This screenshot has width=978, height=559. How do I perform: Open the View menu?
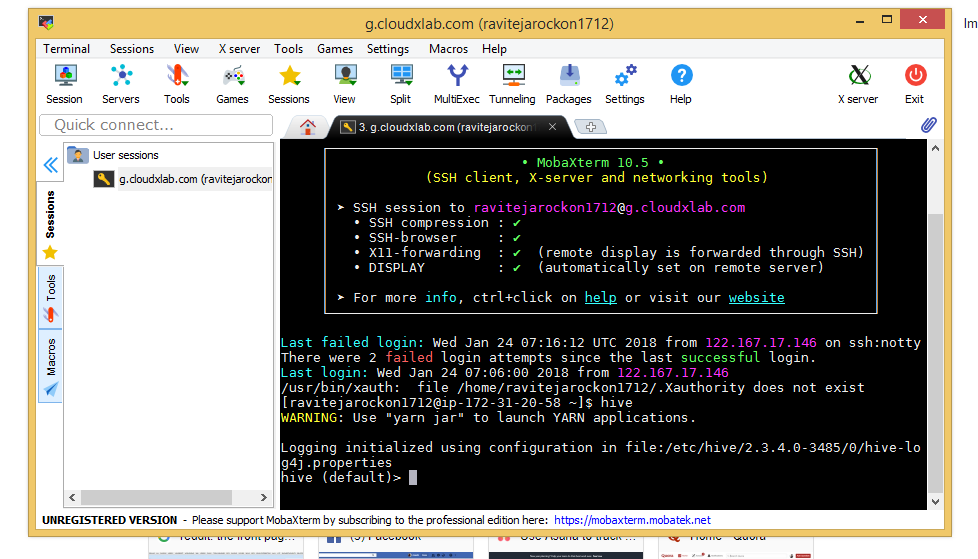pos(186,49)
